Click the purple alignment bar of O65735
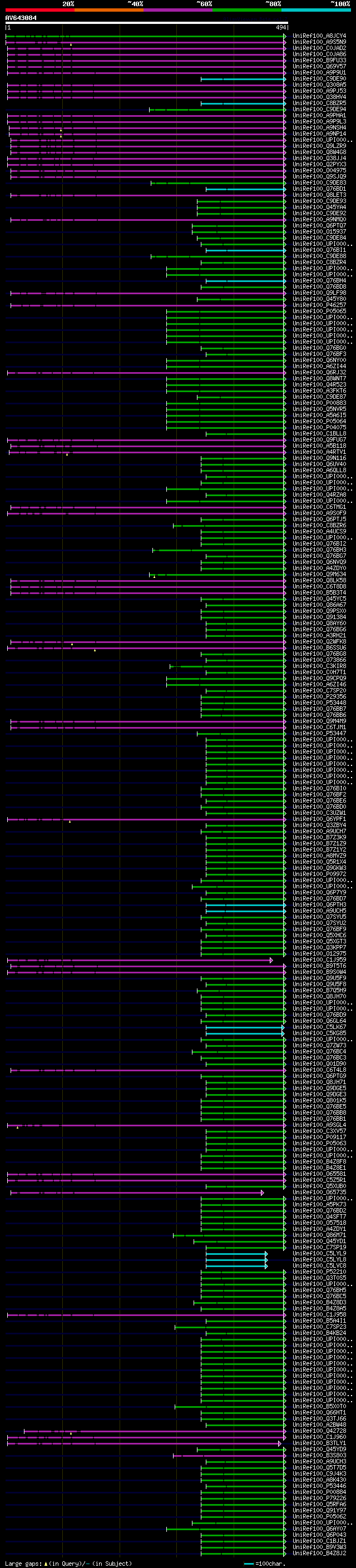Viewport: 356px width, 1568px height. coord(137,1193)
